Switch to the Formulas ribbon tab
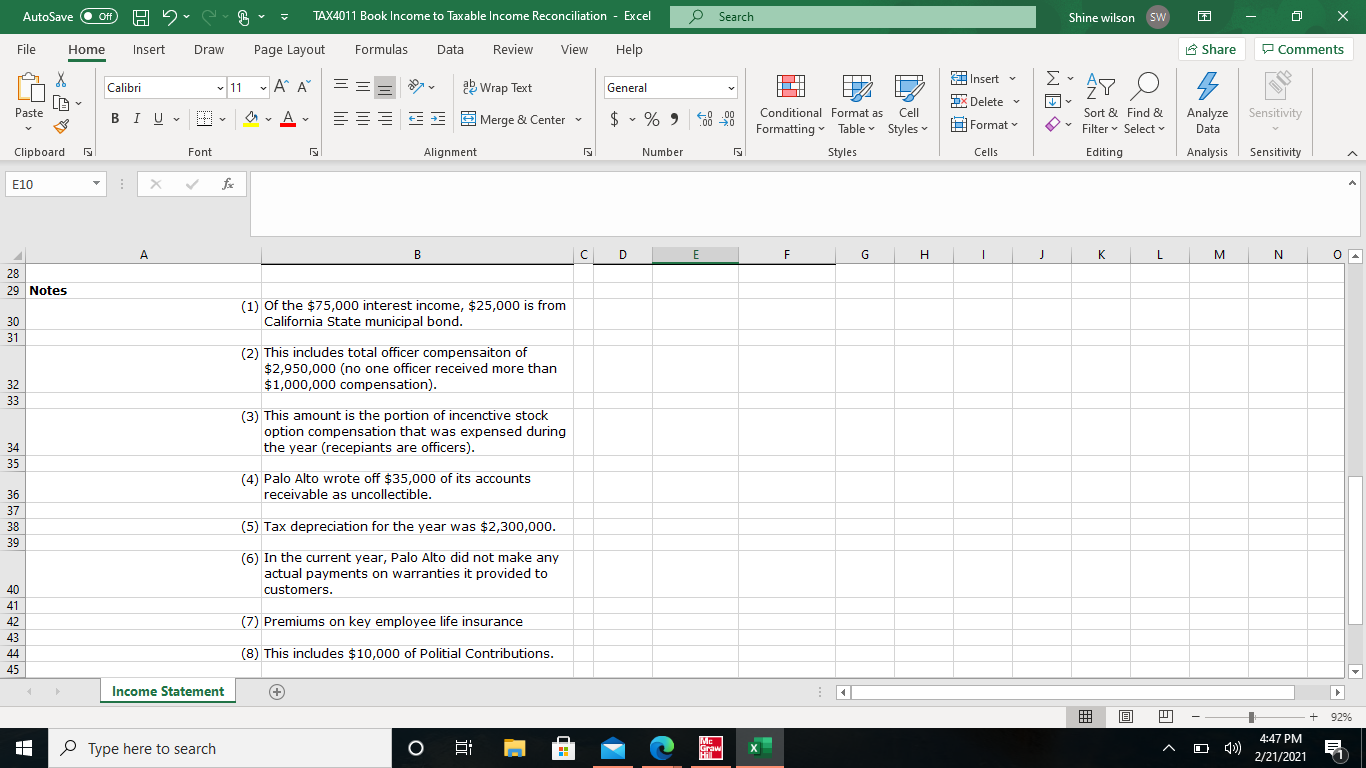The image size is (1366, 768). click(381, 49)
